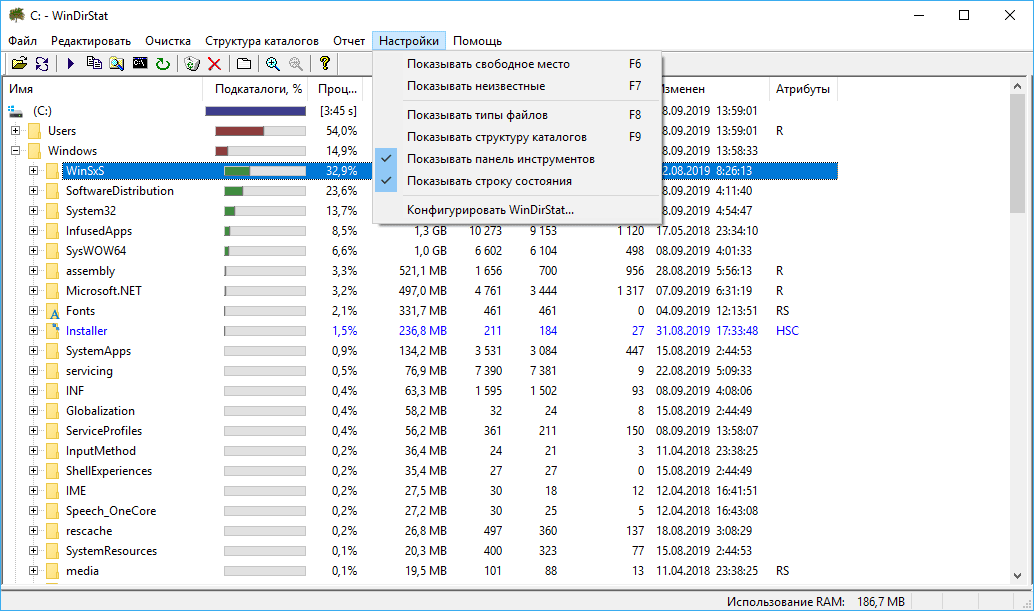This screenshot has width=1034, height=611.
Task: Click the WinDirStat tree icon in title bar
Action: [x=16, y=15]
